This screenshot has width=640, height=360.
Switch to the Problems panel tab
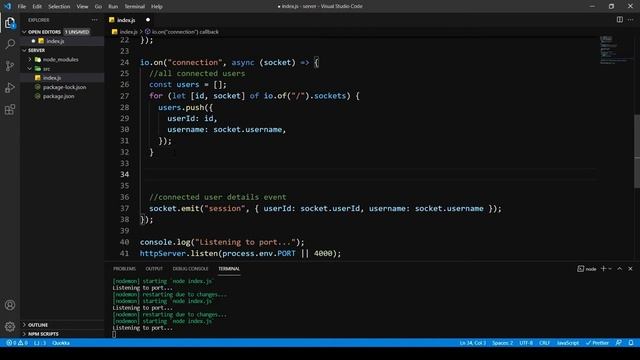[x=124, y=269]
